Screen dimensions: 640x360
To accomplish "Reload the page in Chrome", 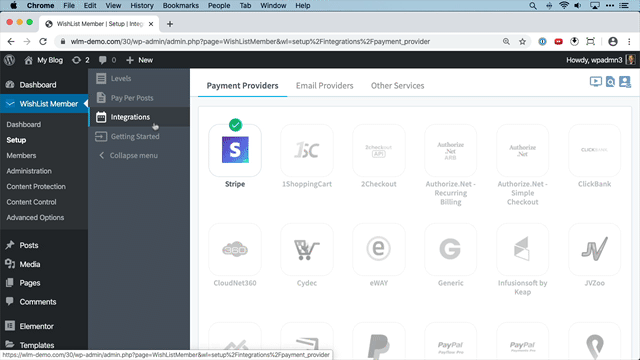I will click(43, 41).
